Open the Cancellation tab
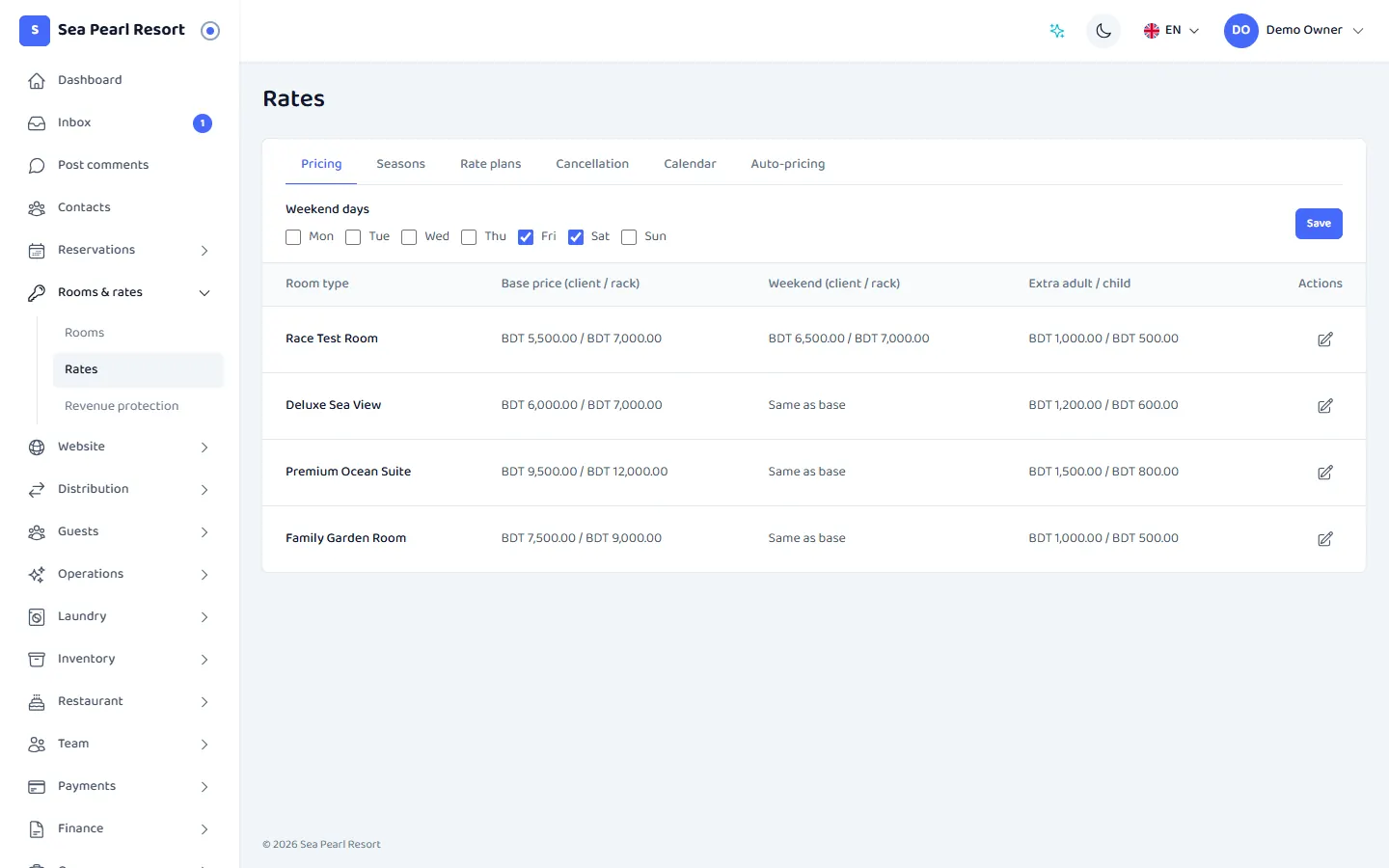Viewport: 1389px width, 868px height. pos(592,164)
